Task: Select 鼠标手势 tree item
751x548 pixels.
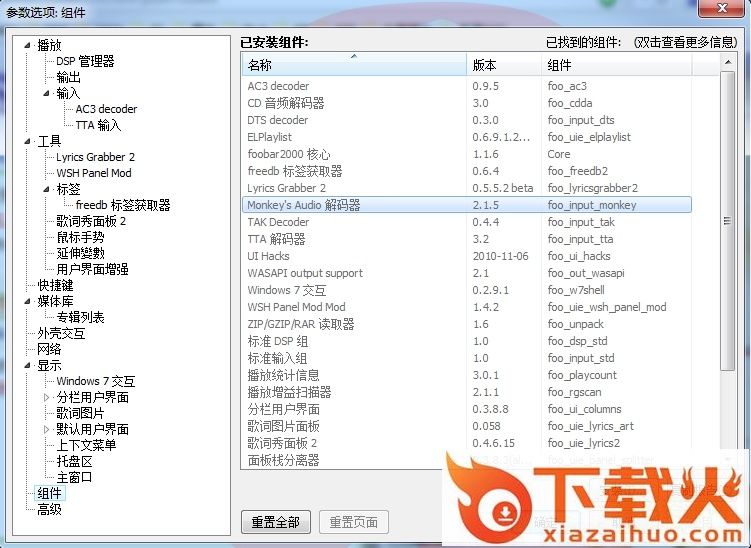Action: [80, 237]
